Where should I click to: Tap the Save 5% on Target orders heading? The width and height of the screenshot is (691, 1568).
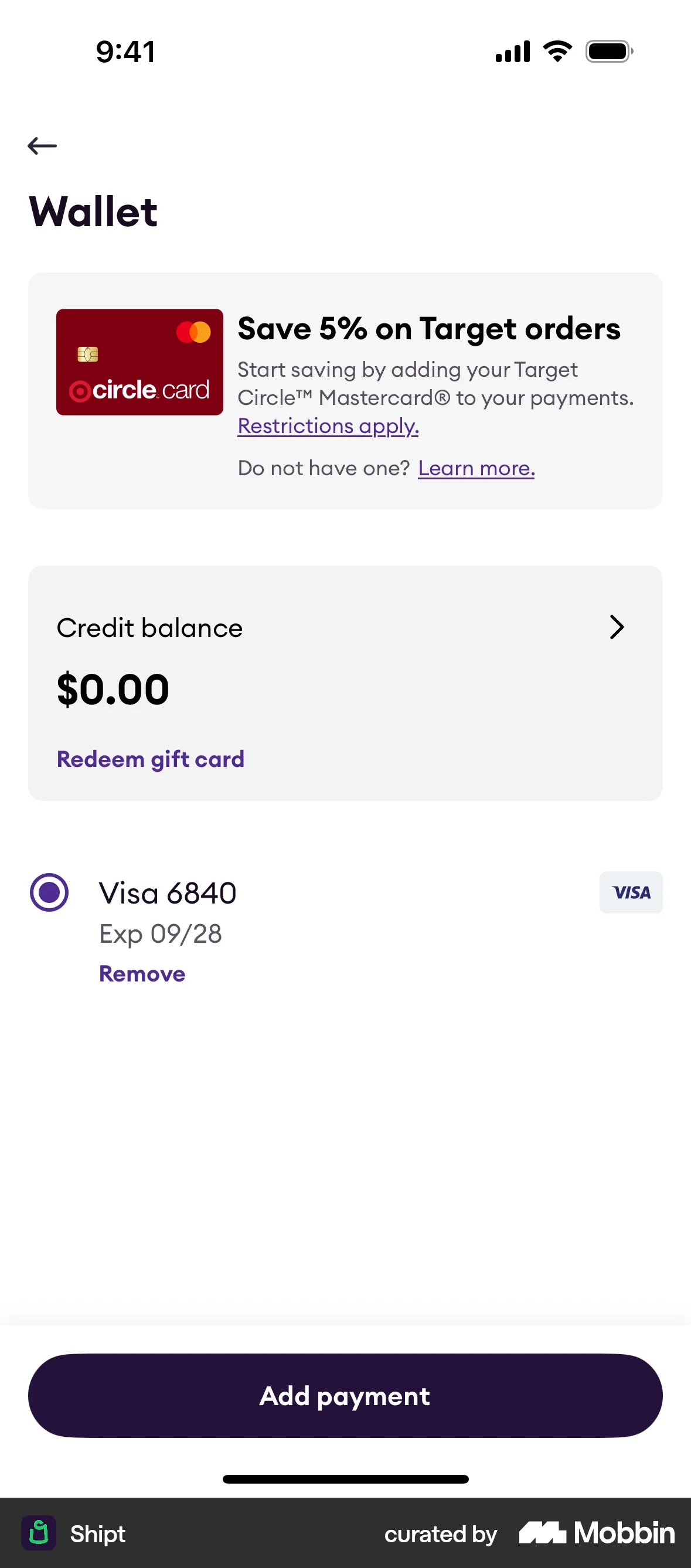coord(428,329)
